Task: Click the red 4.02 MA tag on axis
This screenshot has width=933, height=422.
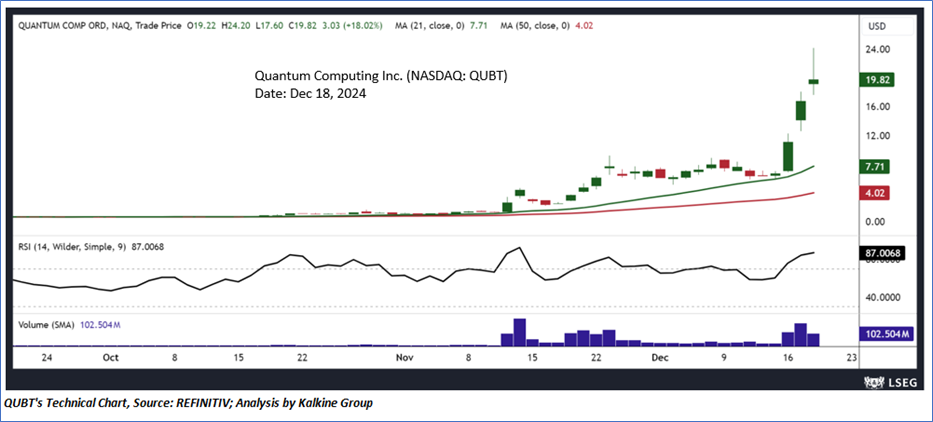Action: 874,193
